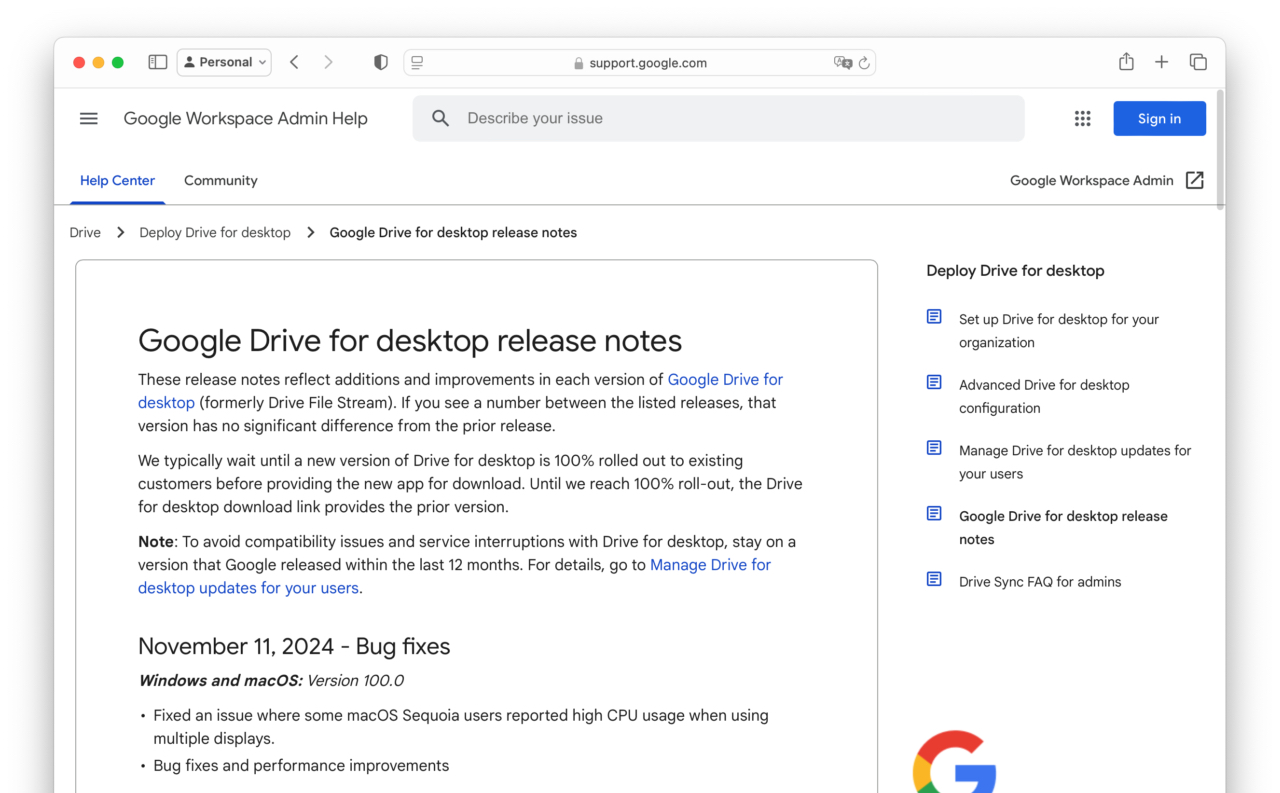This screenshot has width=1280, height=793.
Task: Click the November 11, 2024 - Bug fixes heading
Action: point(294,646)
